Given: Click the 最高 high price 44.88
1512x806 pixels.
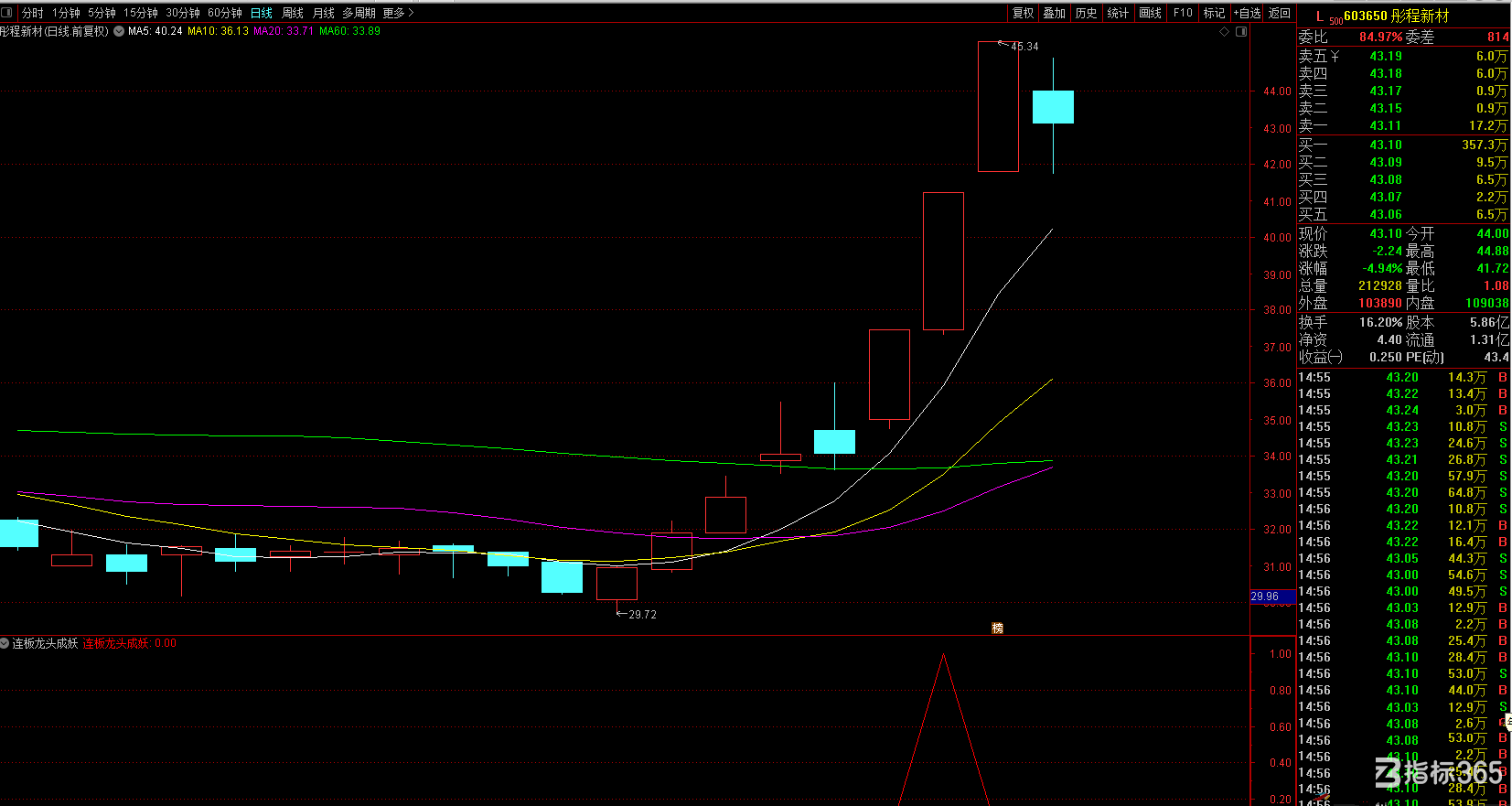Looking at the screenshot, I should (x=1493, y=251).
